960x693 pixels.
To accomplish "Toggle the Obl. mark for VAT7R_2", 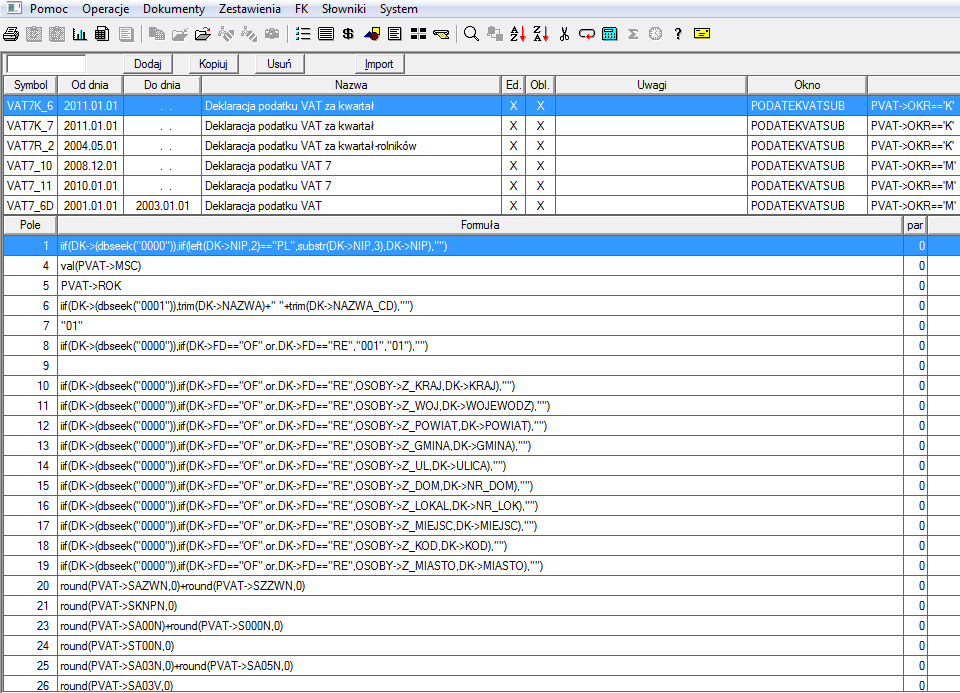I will tap(540, 146).
